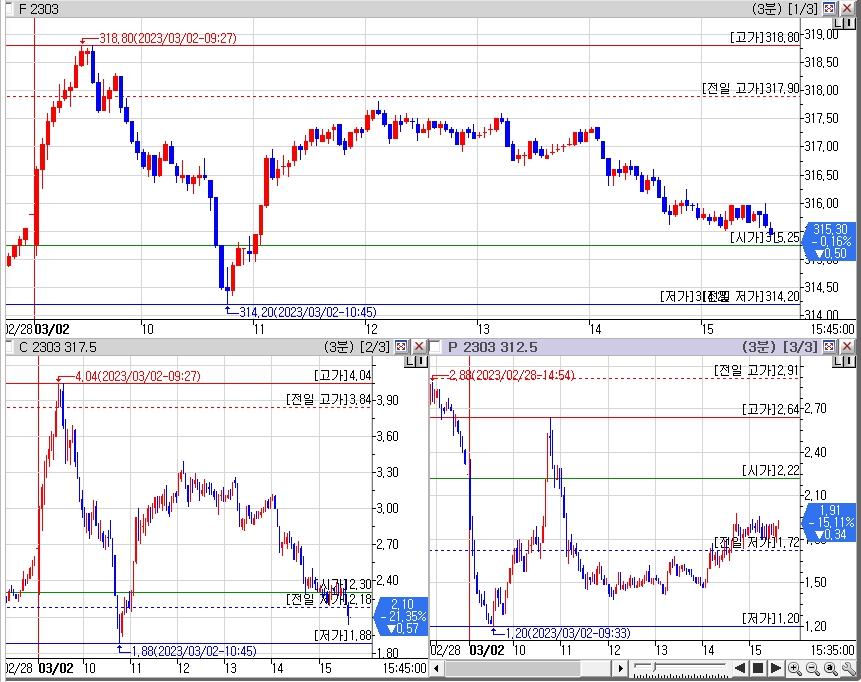Screen dimensions: 861x682
Task: Click the 4.04 high annotation in call chart
Action: click(138, 376)
